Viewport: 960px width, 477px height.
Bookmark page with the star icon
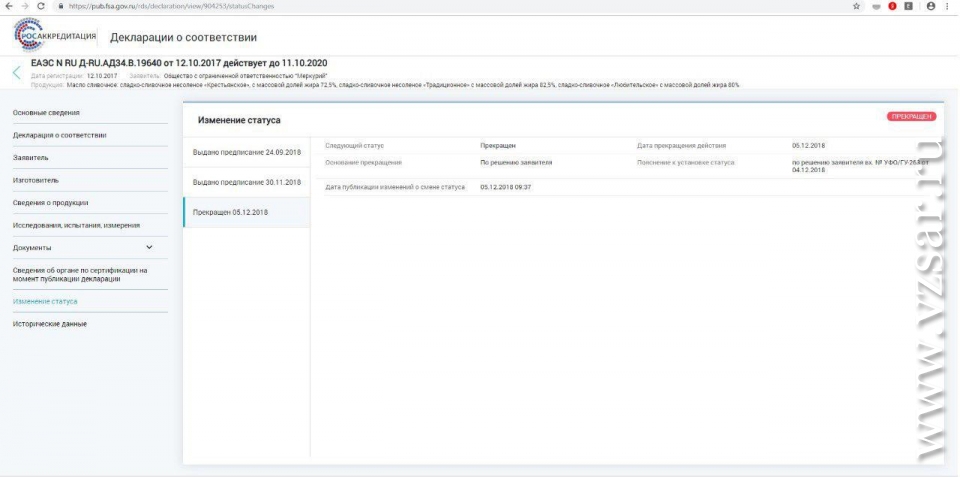pos(857,6)
